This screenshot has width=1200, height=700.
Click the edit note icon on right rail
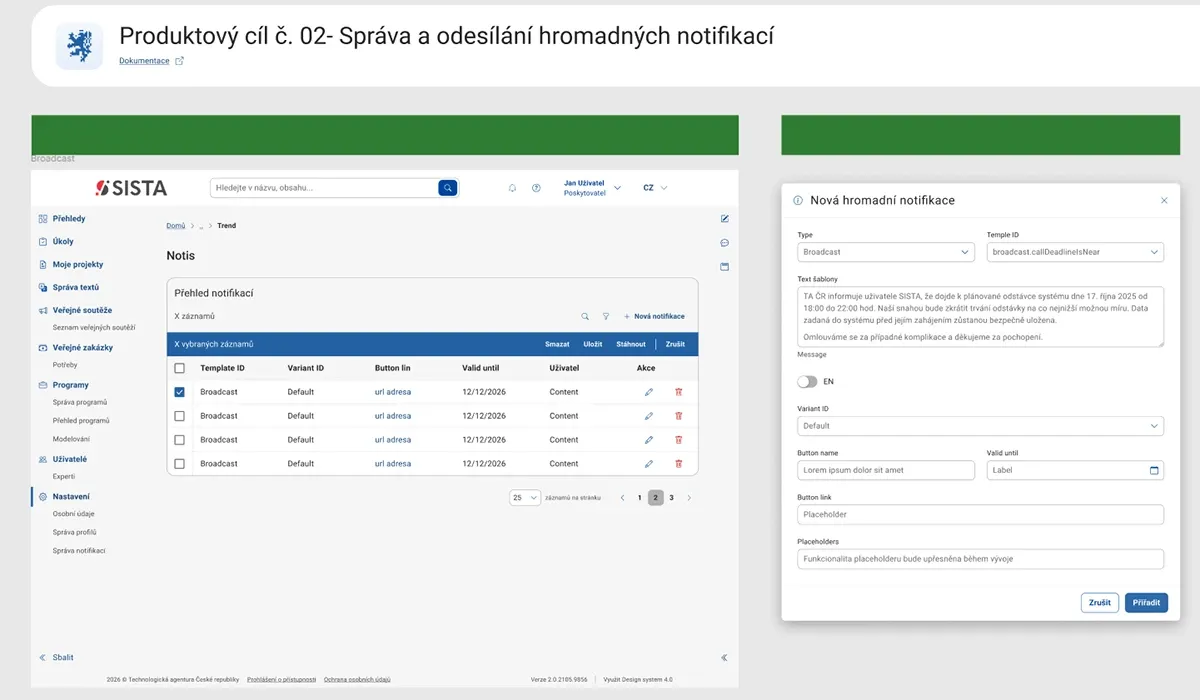tap(725, 218)
